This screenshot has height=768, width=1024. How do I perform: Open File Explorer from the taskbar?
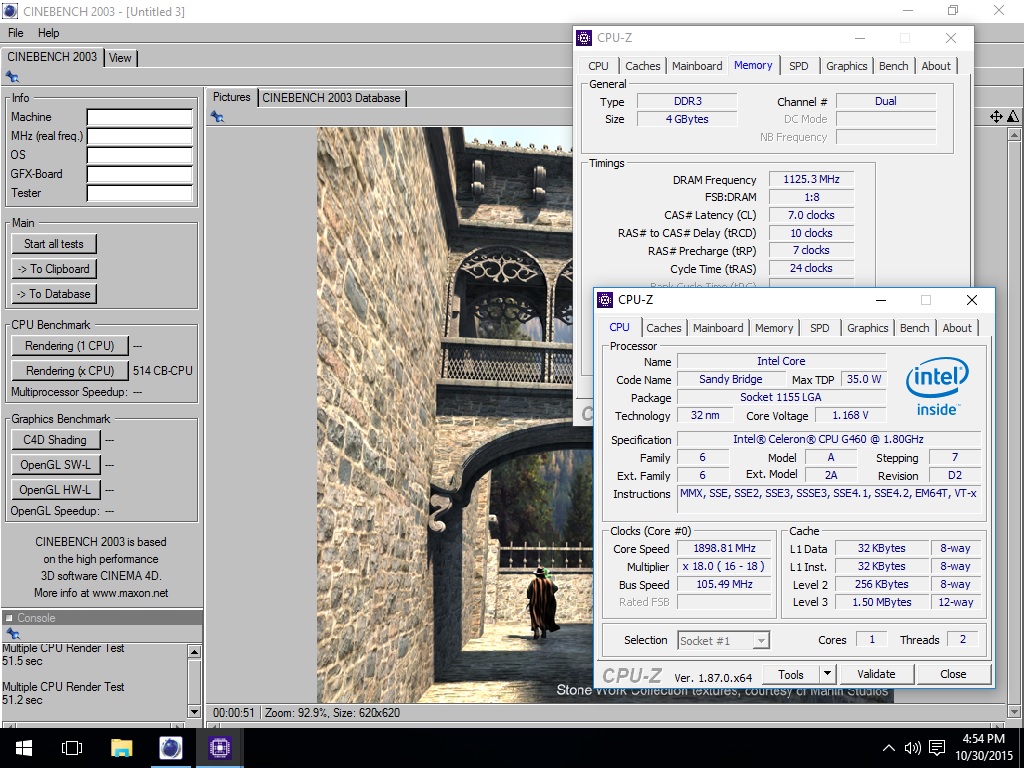point(121,748)
